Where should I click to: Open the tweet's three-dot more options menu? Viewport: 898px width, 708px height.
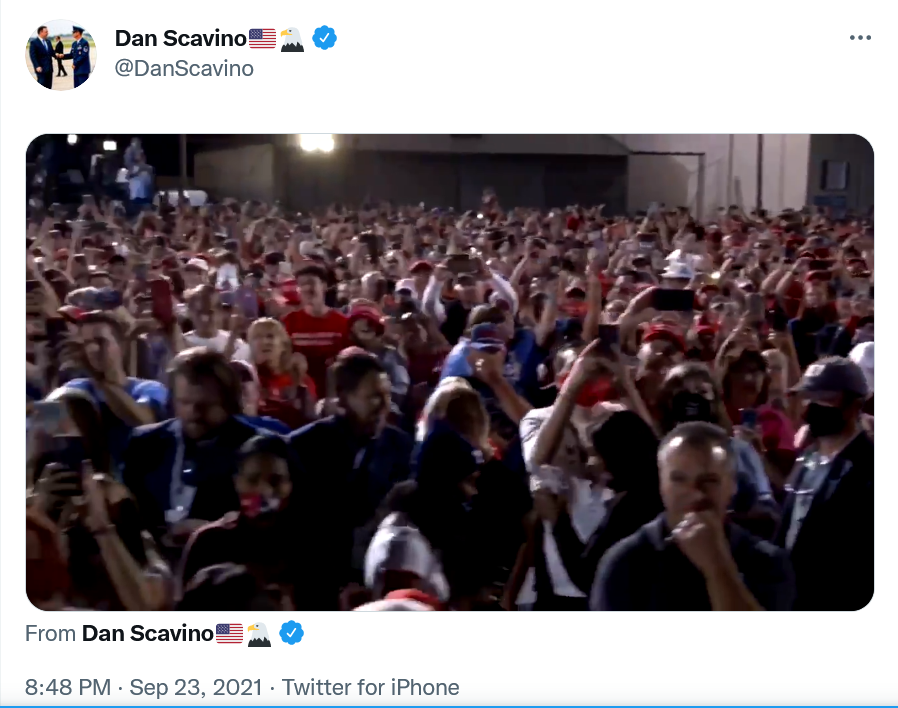[860, 38]
